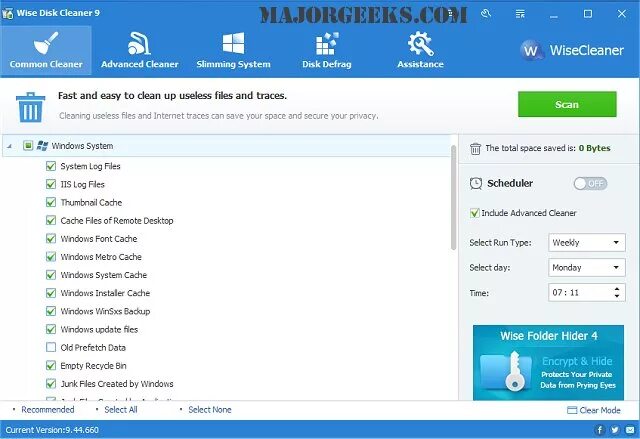Click the Scheduler clock icon

pyautogui.click(x=476, y=184)
